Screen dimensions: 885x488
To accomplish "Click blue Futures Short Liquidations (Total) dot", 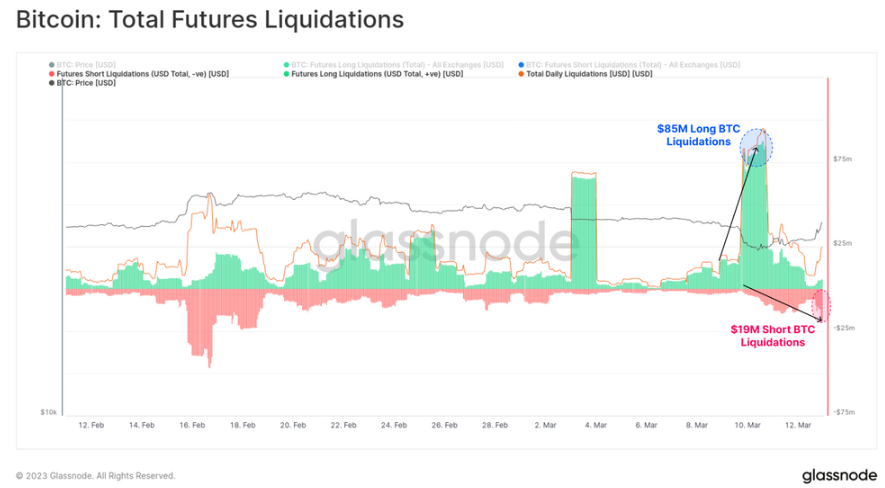I will pos(521,64).
